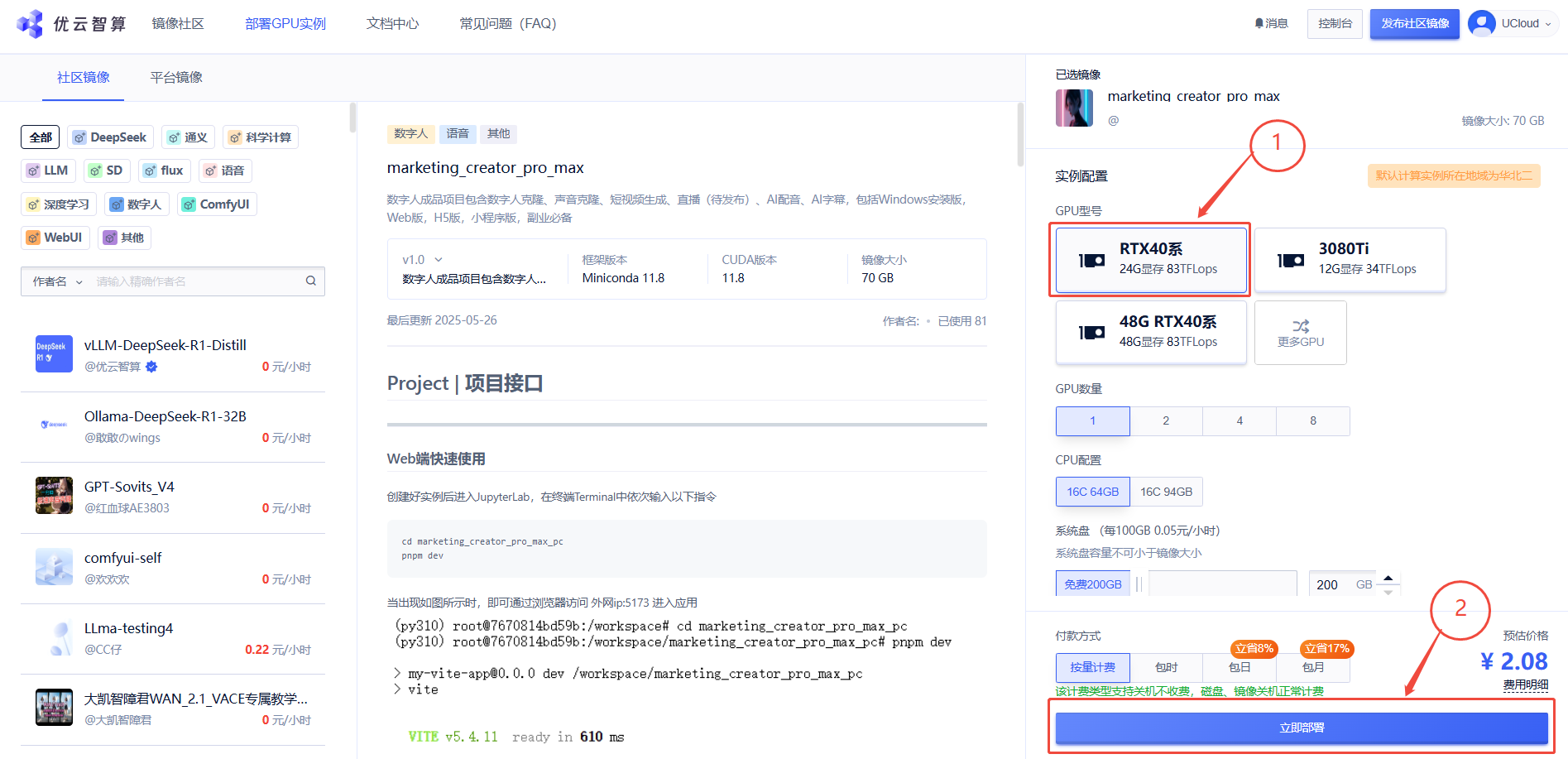Click the 数字人 label on image detail
The height and width of the screenshot is (759, 1568).
click(410, 134)
